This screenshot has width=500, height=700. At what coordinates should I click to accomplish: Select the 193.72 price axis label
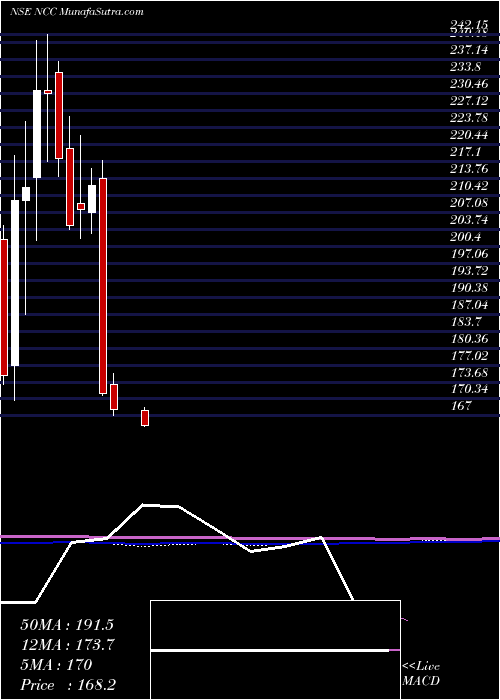(x=469, y=271)
